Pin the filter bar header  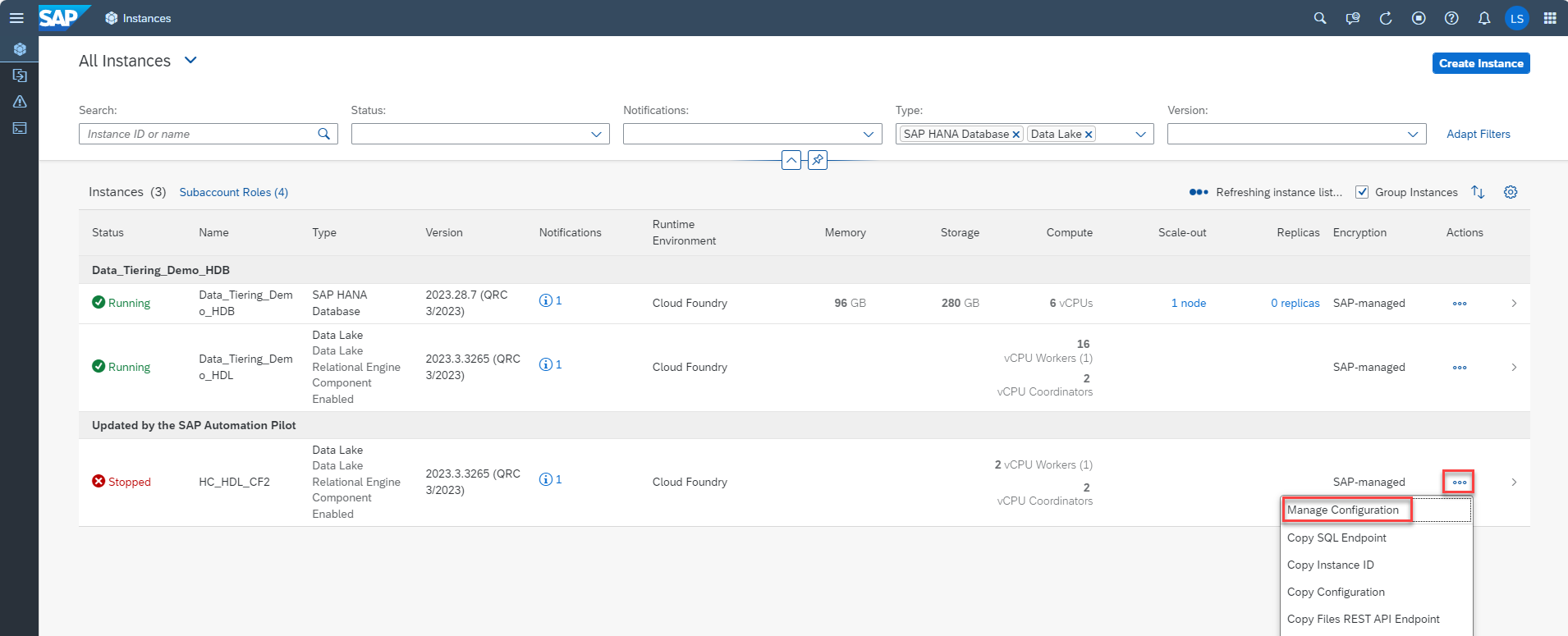(x=818, y=160)
